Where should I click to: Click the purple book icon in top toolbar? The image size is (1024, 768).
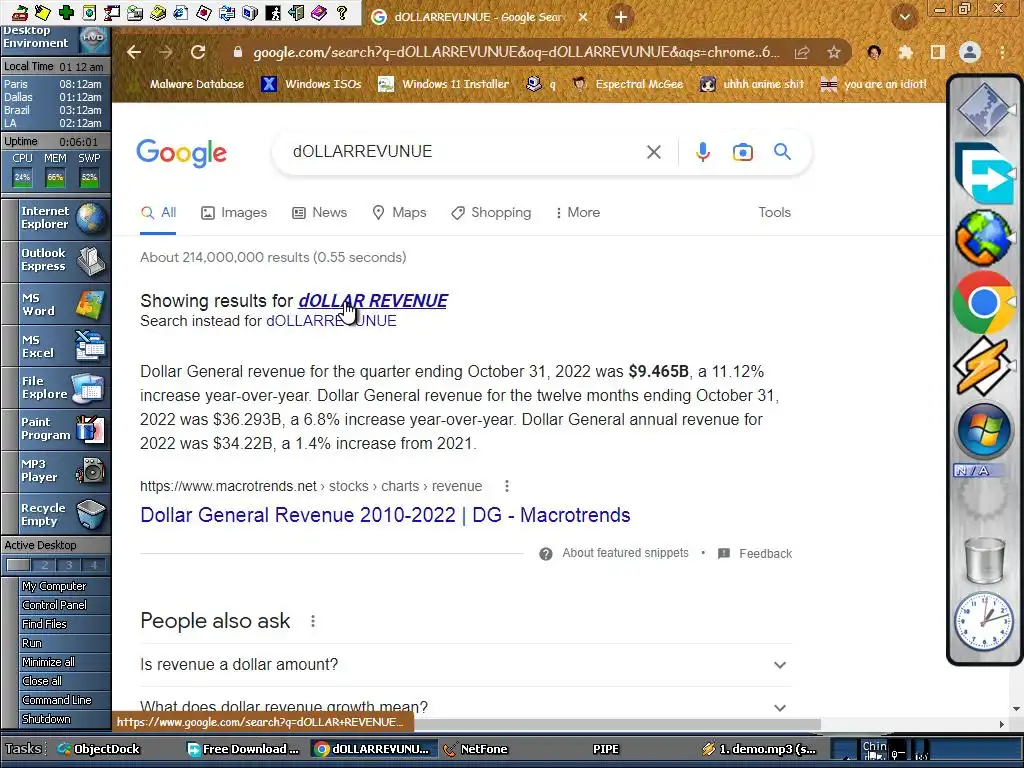319,12
